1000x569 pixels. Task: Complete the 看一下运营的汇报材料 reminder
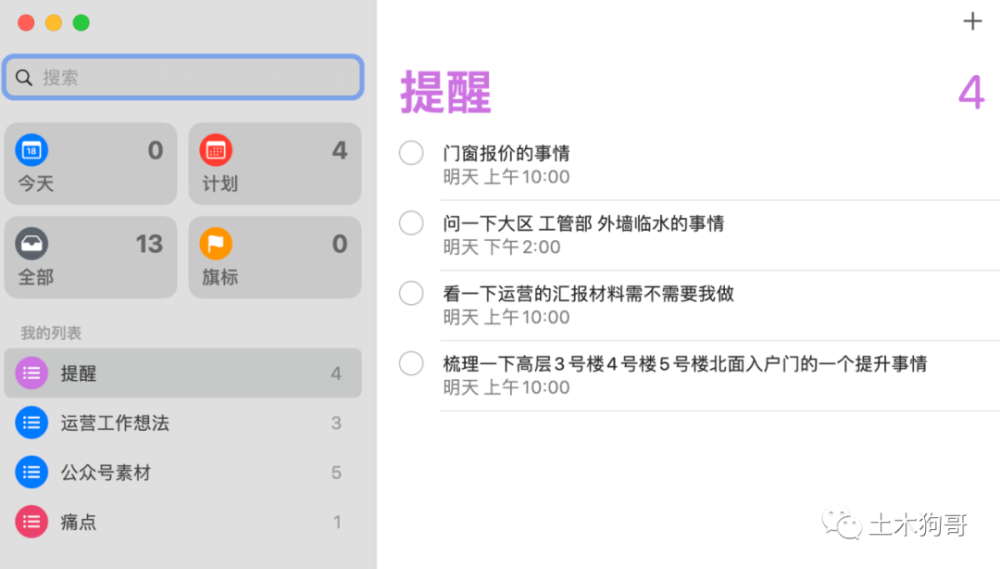(x=411, y=293)
